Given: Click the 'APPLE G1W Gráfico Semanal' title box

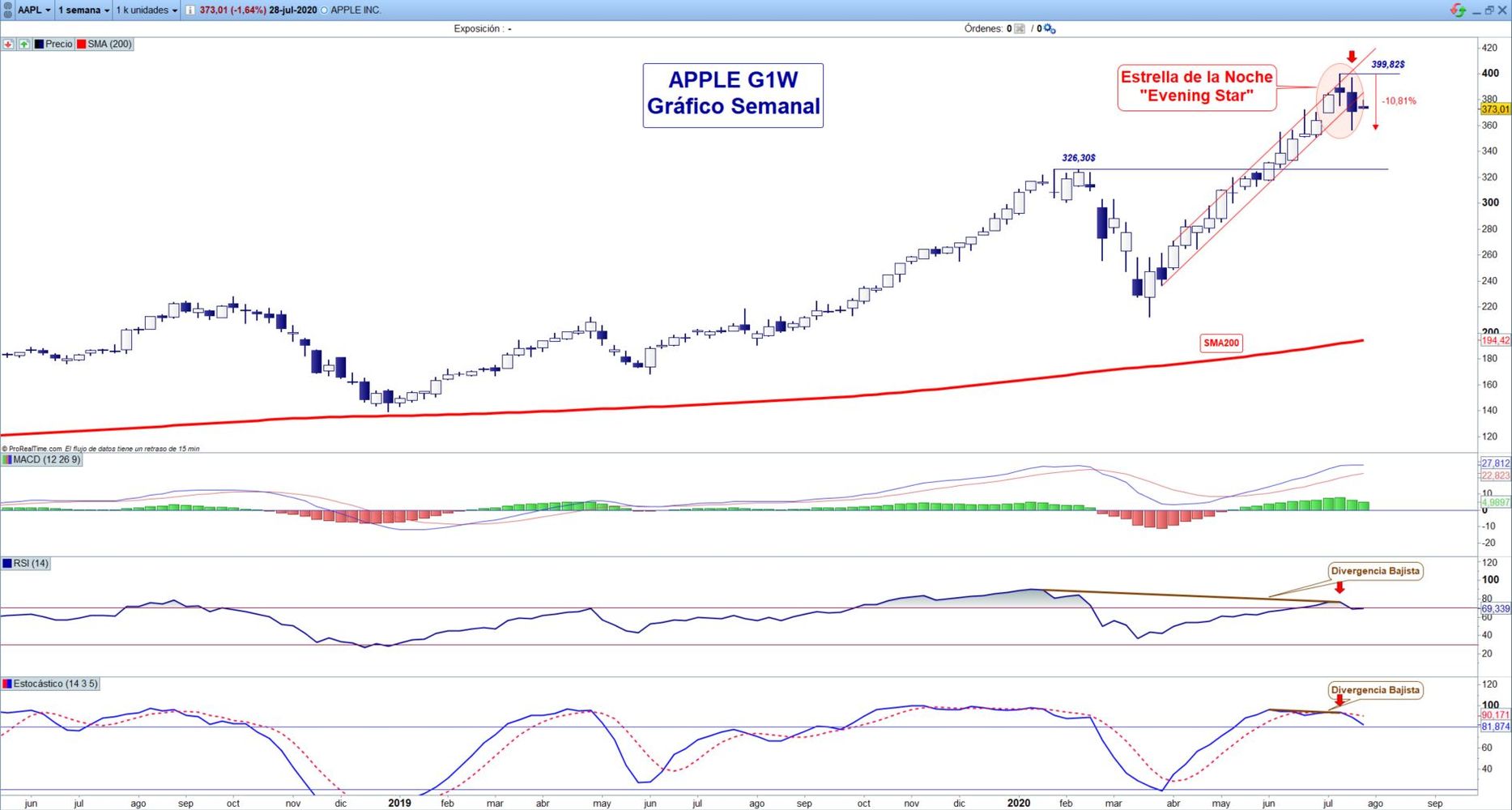Looking at the screenshot, I should coord(733,96).
